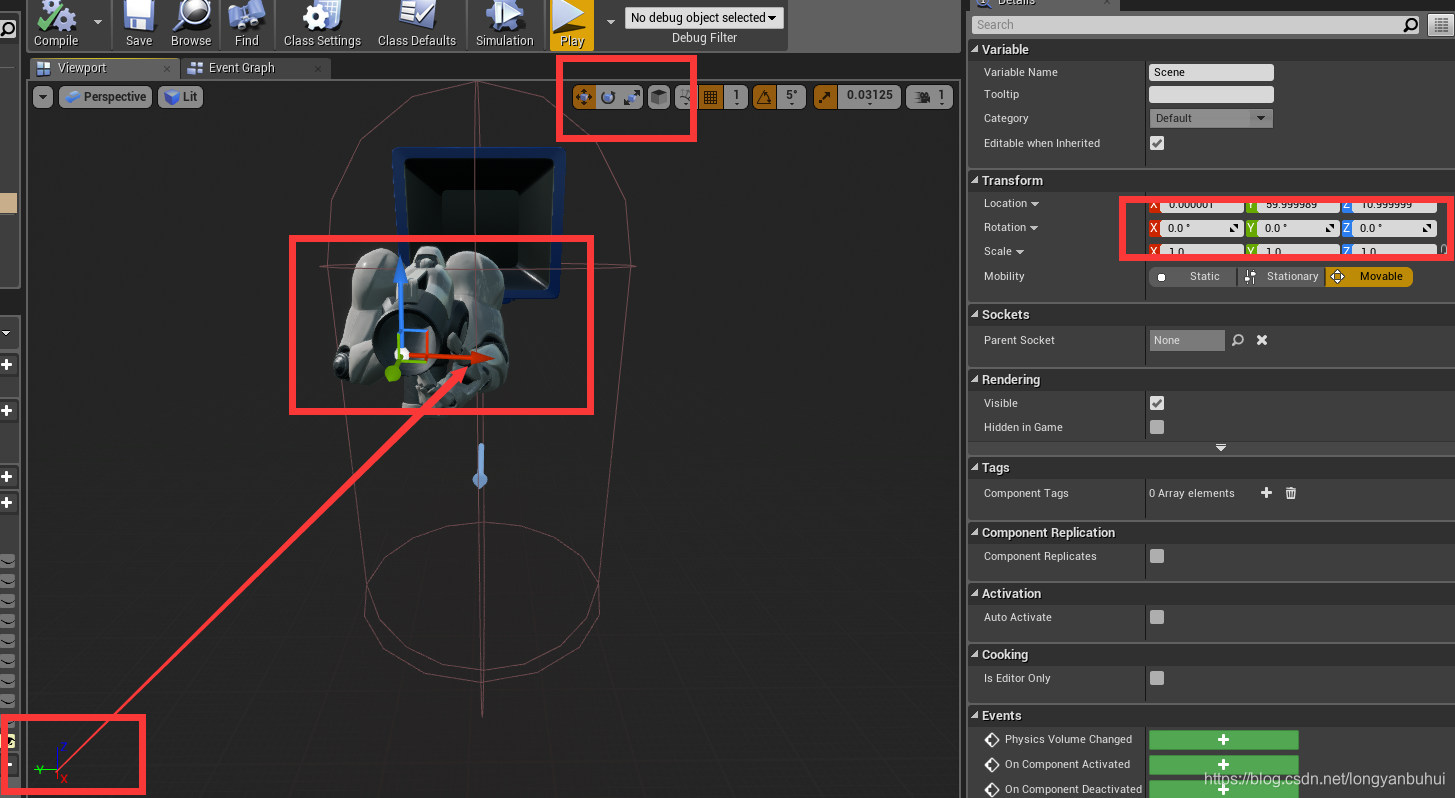
Task: Click the Parent Socket search magnifier icon
Action: click(1238, 340)
